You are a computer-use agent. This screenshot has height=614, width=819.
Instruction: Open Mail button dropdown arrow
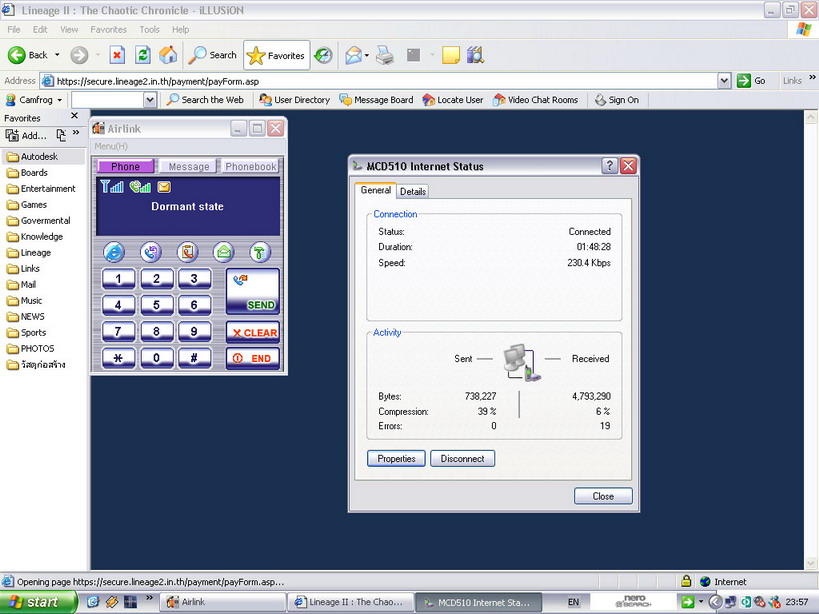(367, 55)
